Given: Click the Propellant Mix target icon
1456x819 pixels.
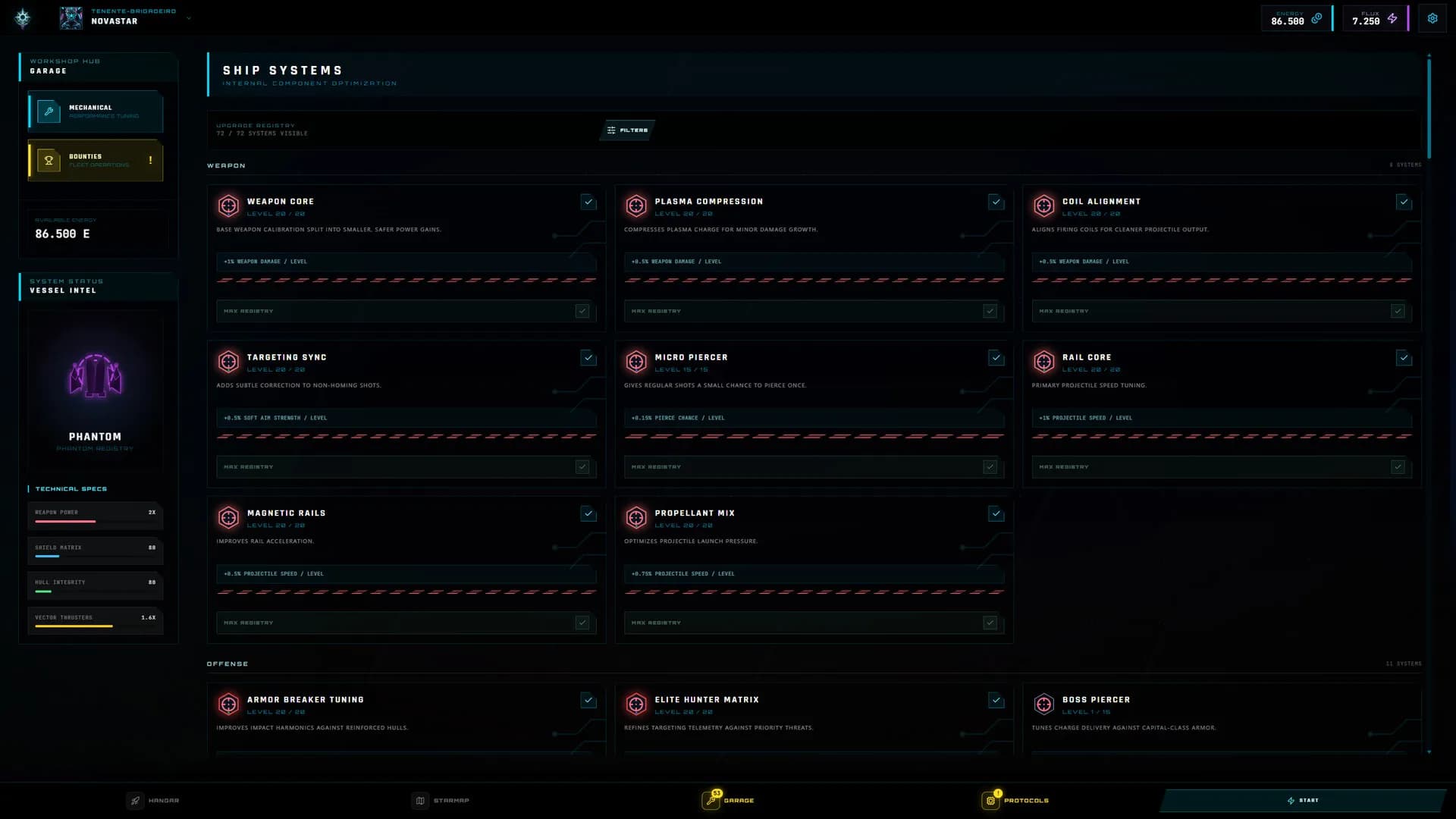Looking at the screenshot, I should pos(636,517).
